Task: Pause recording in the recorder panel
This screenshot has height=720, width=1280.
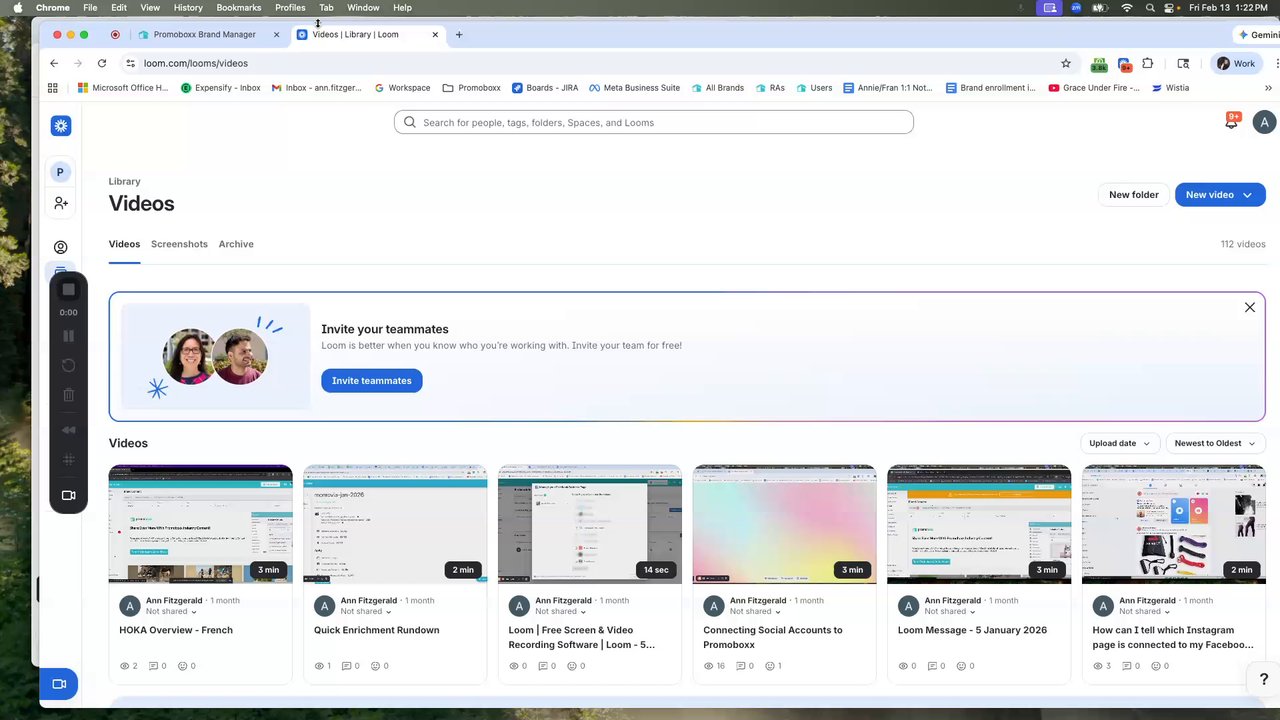Action: 69,337
